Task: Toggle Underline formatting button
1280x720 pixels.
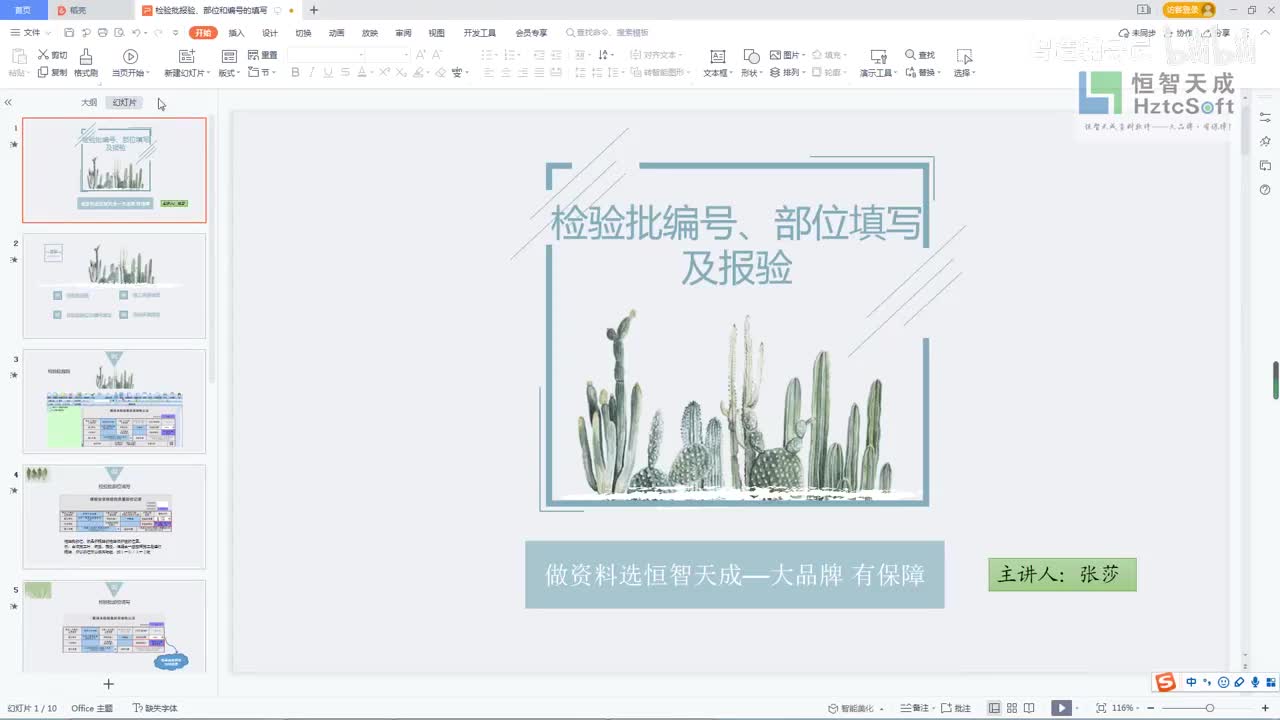Action: 329,72
